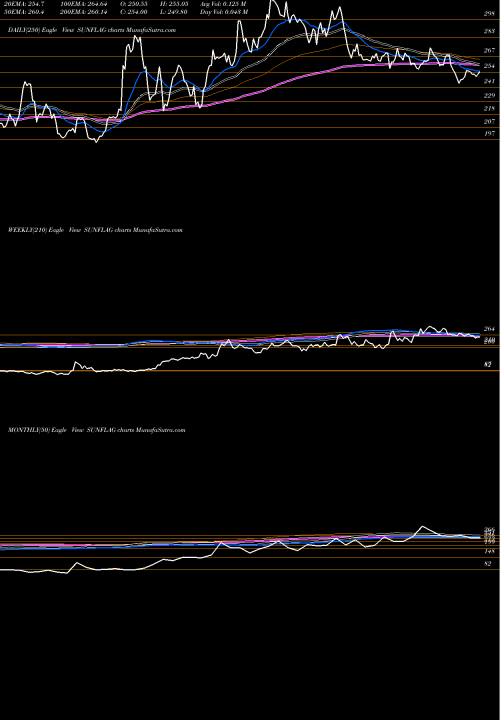Click the high price 'H:' value
The width and height of the screenshot is (500, 720).
[174, 4]
